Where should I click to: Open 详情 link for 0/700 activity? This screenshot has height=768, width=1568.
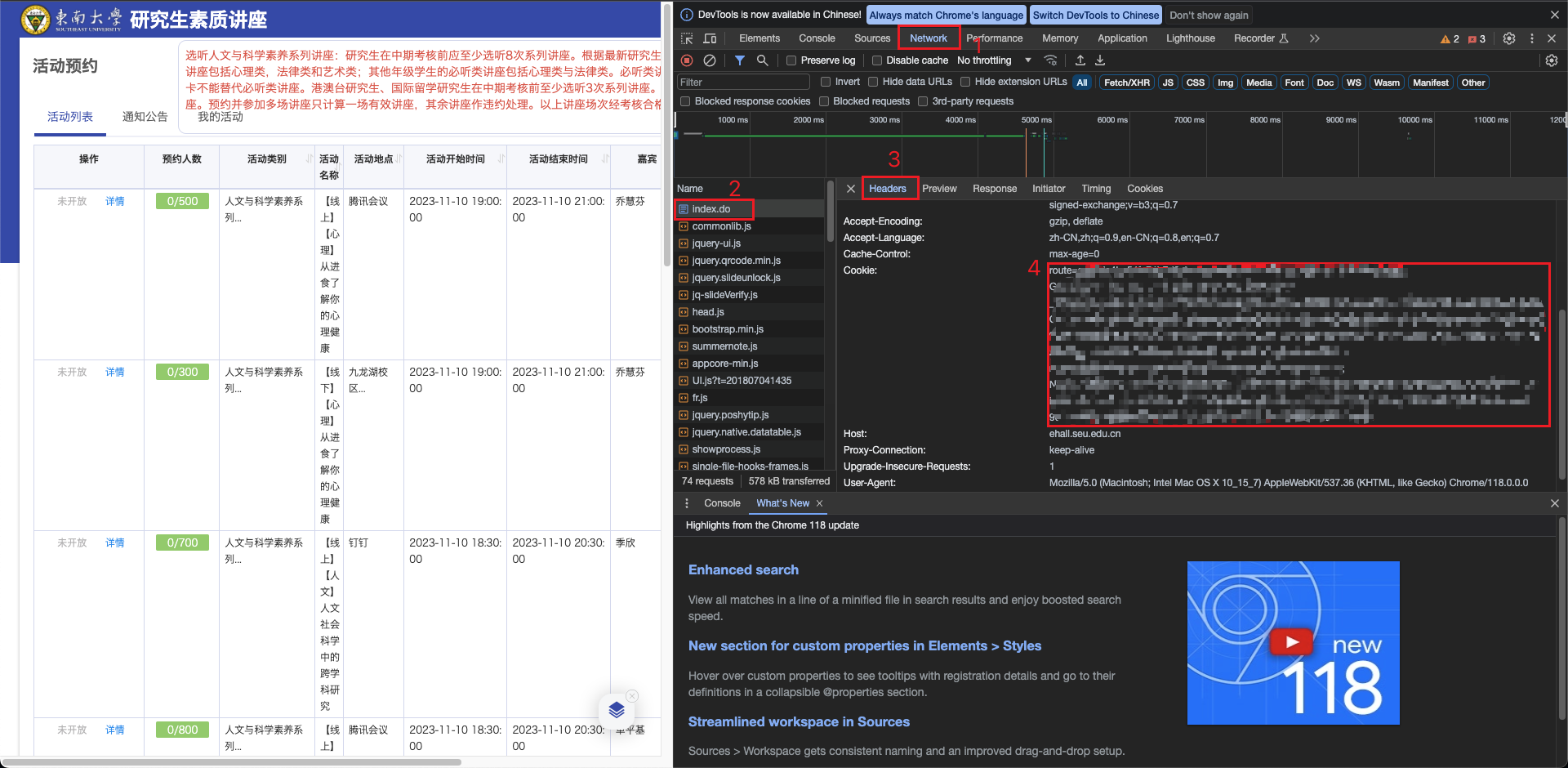(115, 543)
